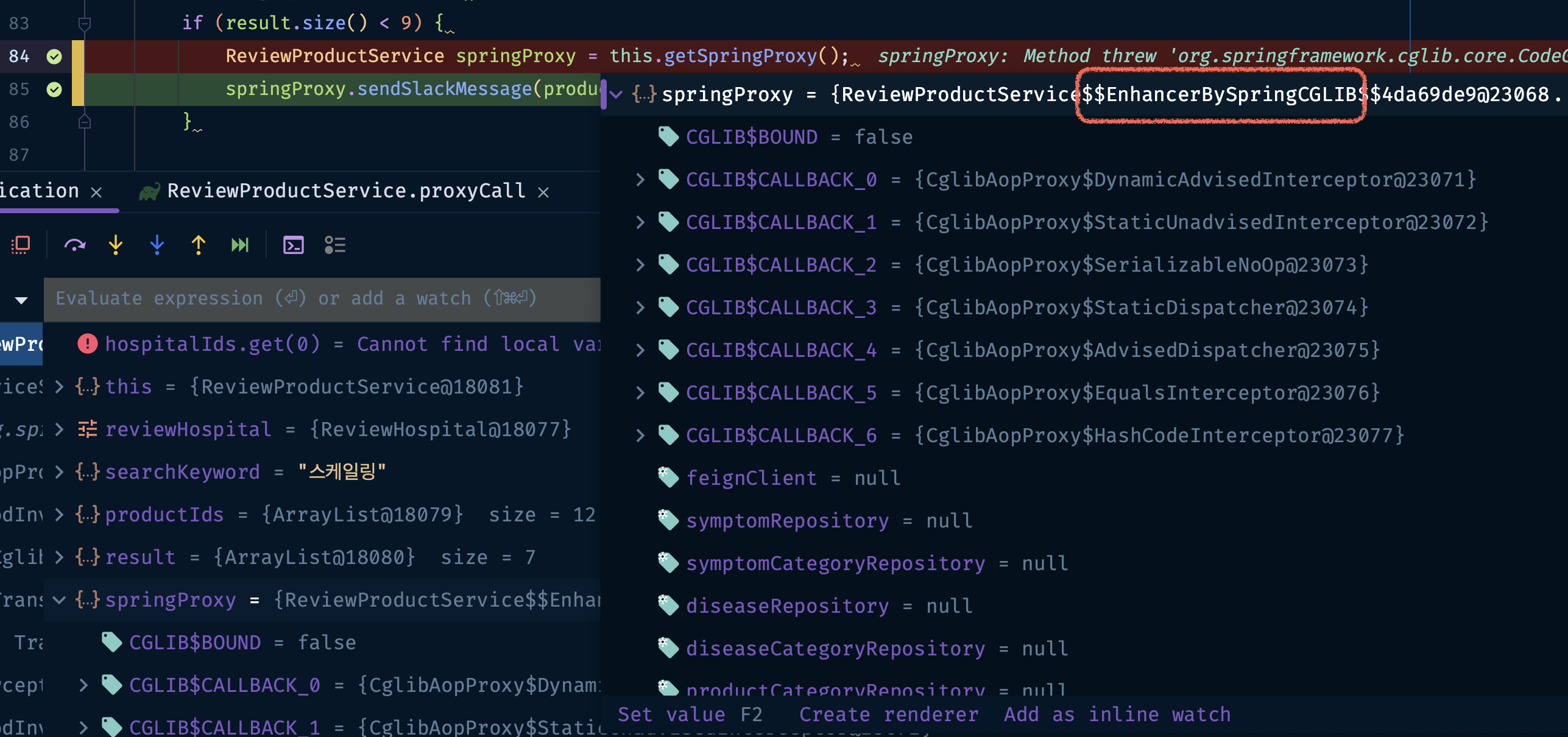Switch to ReviewProductService.proxyCall tab
The image size is (1568, 737).
point(346,191)
